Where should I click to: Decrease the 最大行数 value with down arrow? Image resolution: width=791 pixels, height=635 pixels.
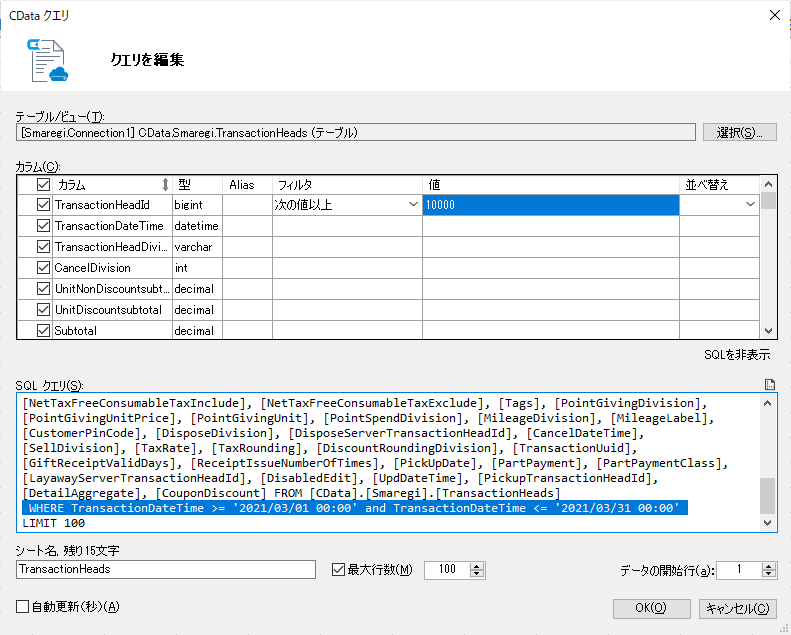(x=477, y=574)
